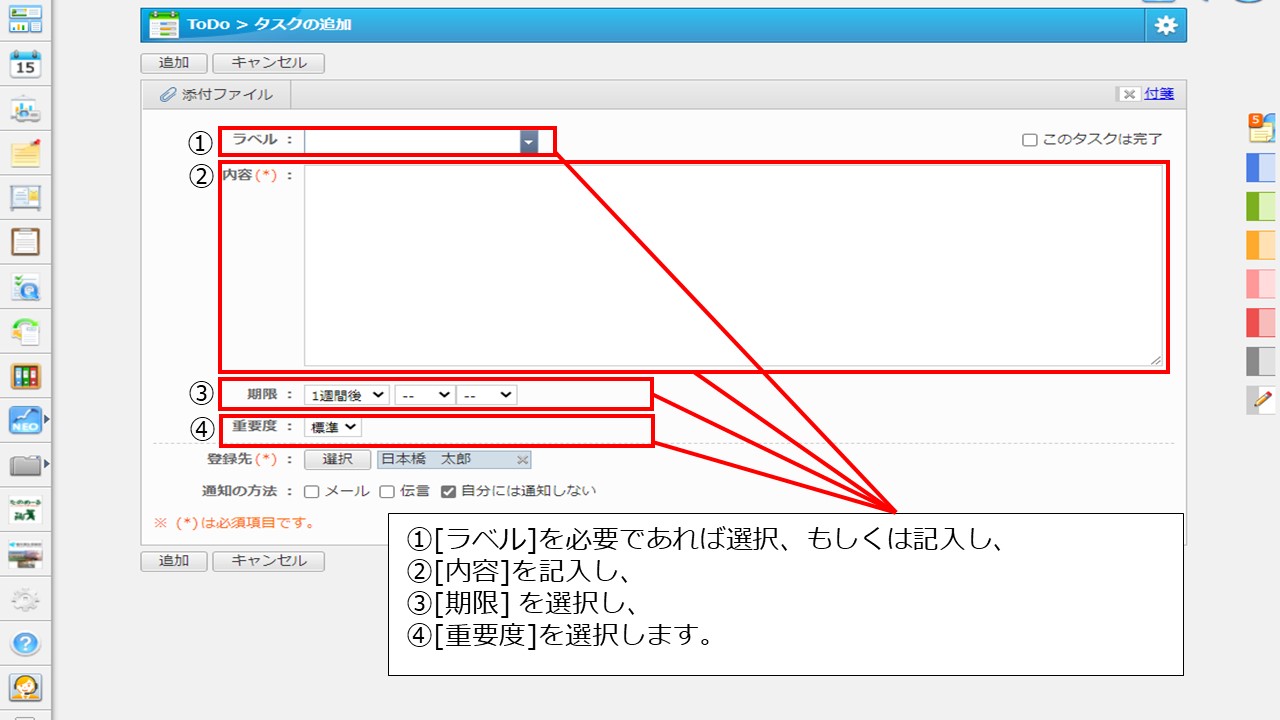Image resolution: width=1280 pixels, height=720 pixels.
Task: Click the white gear settings icon in ToDo header
Action: (1166, 26)
